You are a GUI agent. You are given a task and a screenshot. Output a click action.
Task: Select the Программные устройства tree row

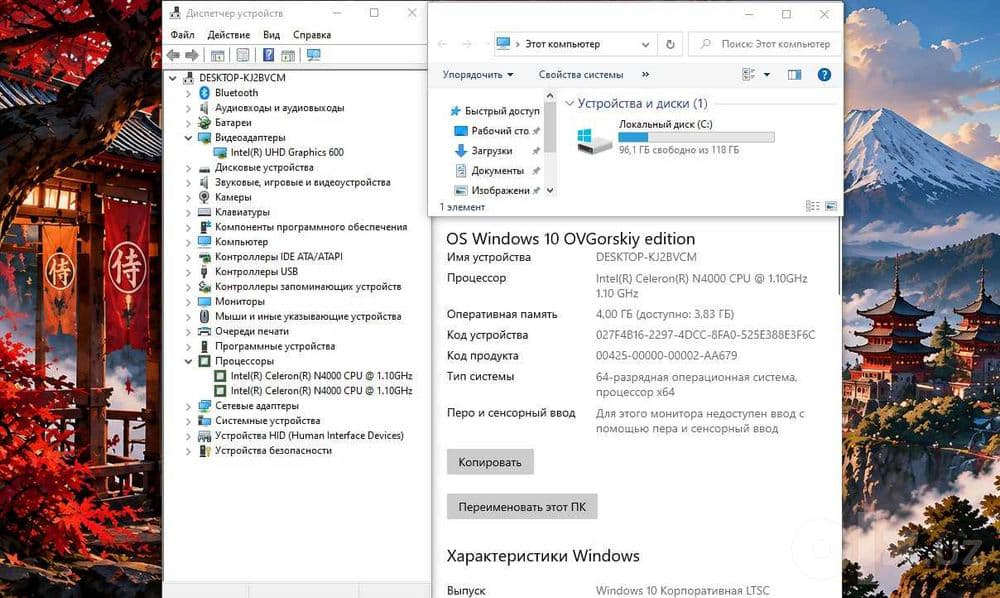[267, 346]
